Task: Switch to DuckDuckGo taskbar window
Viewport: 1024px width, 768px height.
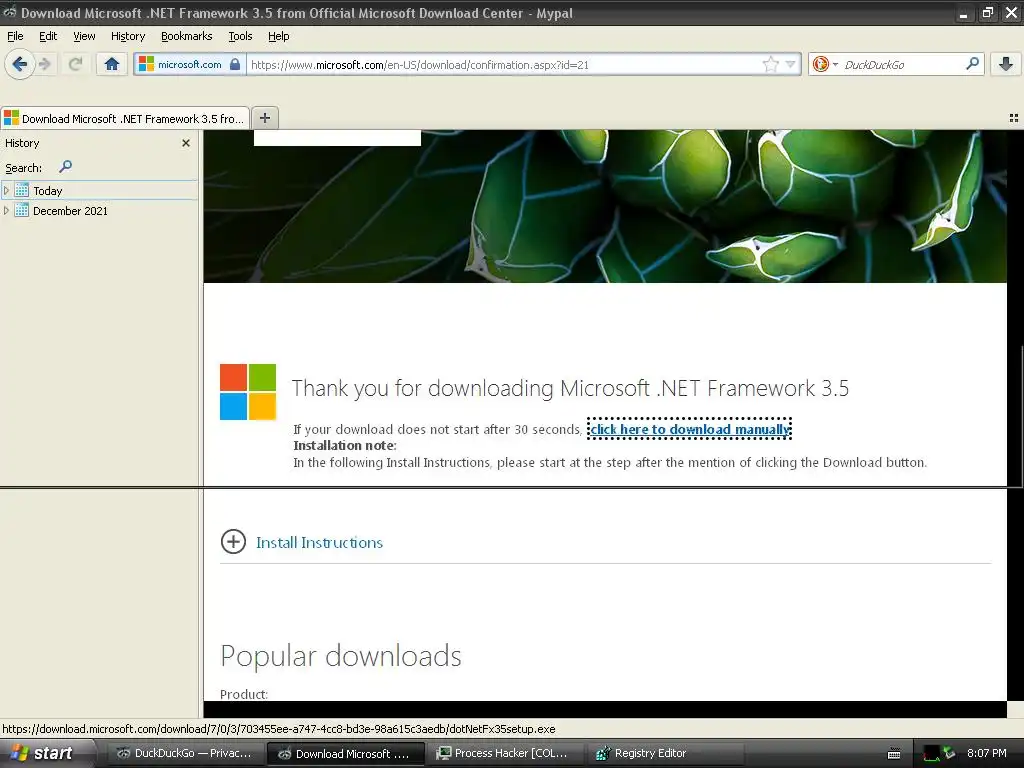Action: pos(185,753)
